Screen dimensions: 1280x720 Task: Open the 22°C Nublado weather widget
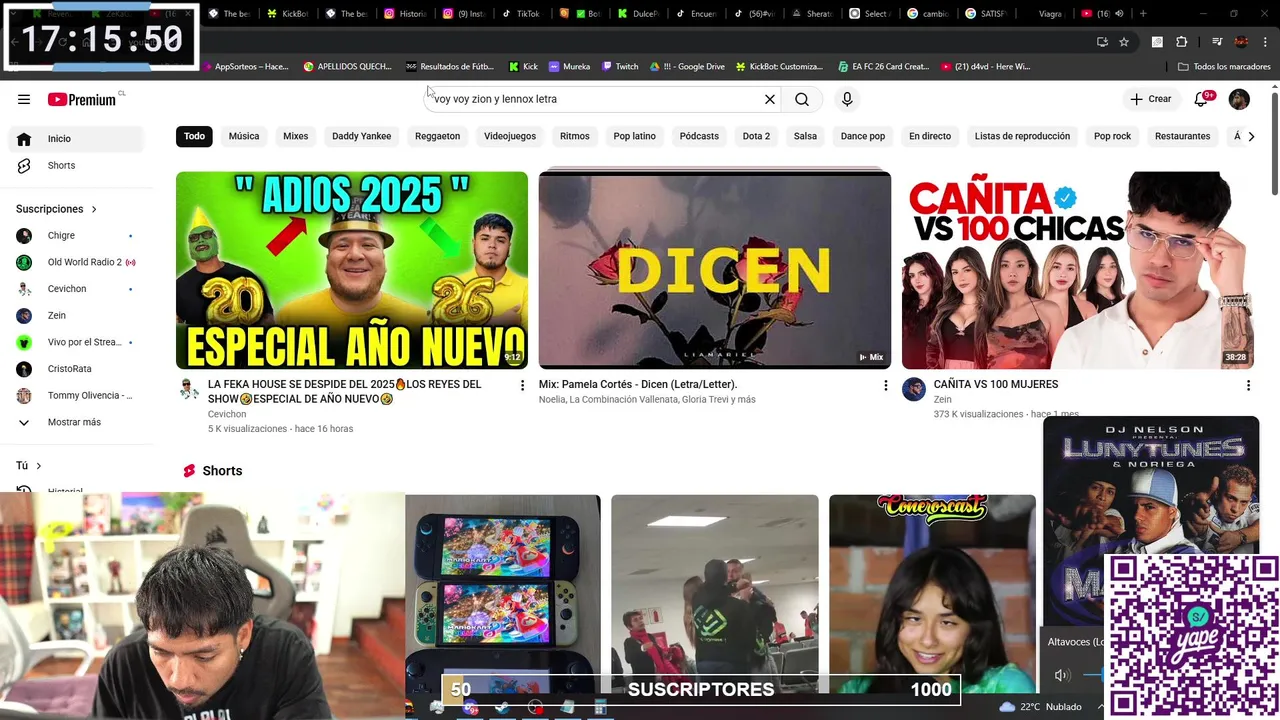point(1040,707)
